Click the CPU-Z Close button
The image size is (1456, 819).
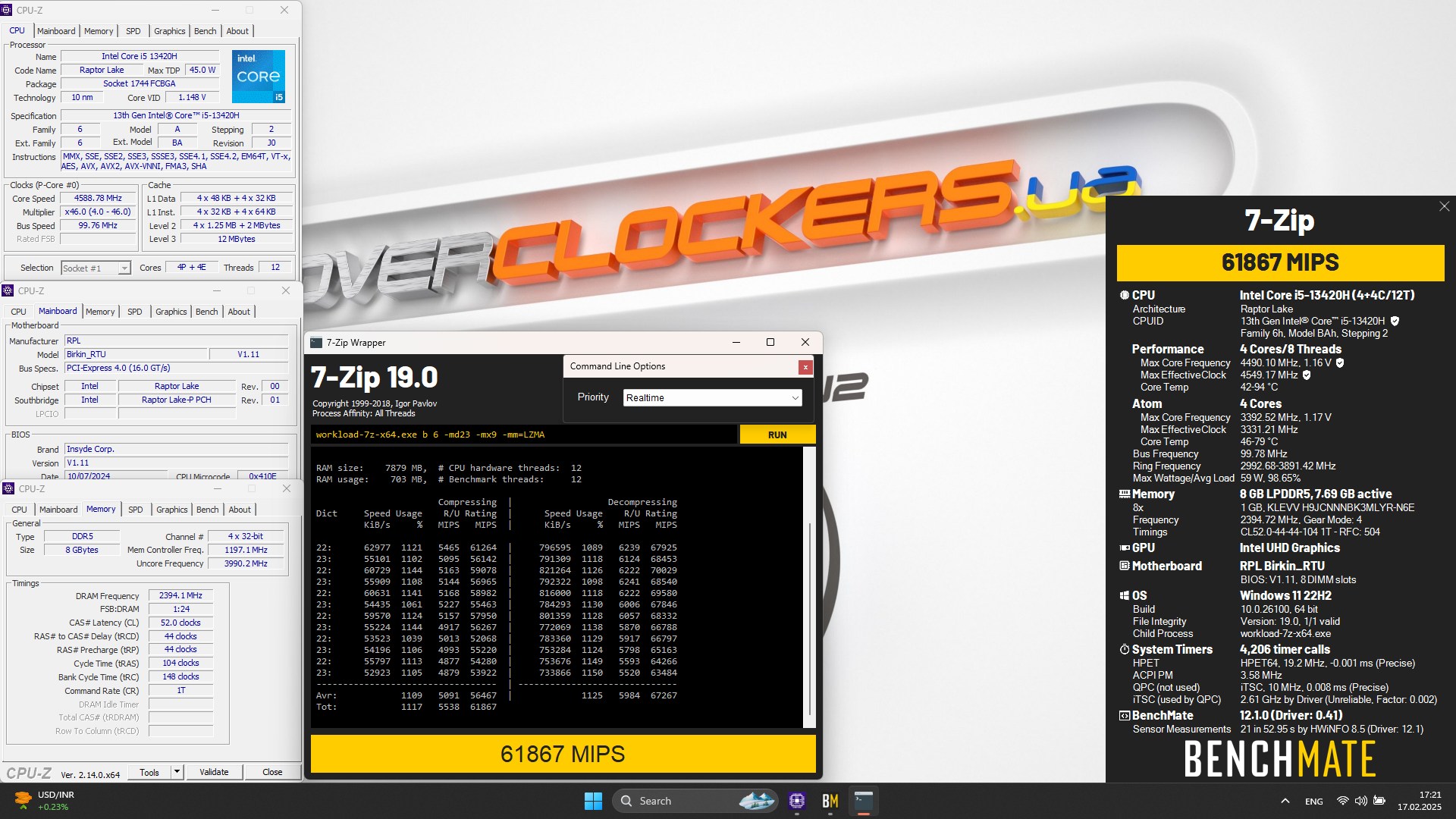[x=272, y=772]
